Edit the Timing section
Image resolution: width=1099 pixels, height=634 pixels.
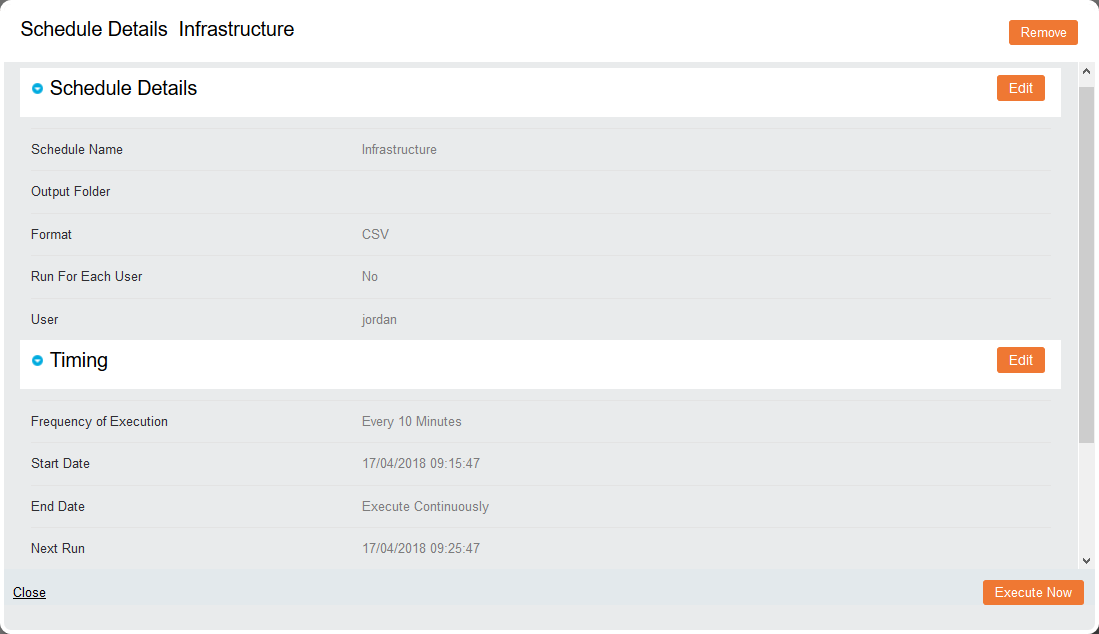(x=1020, y=360)
